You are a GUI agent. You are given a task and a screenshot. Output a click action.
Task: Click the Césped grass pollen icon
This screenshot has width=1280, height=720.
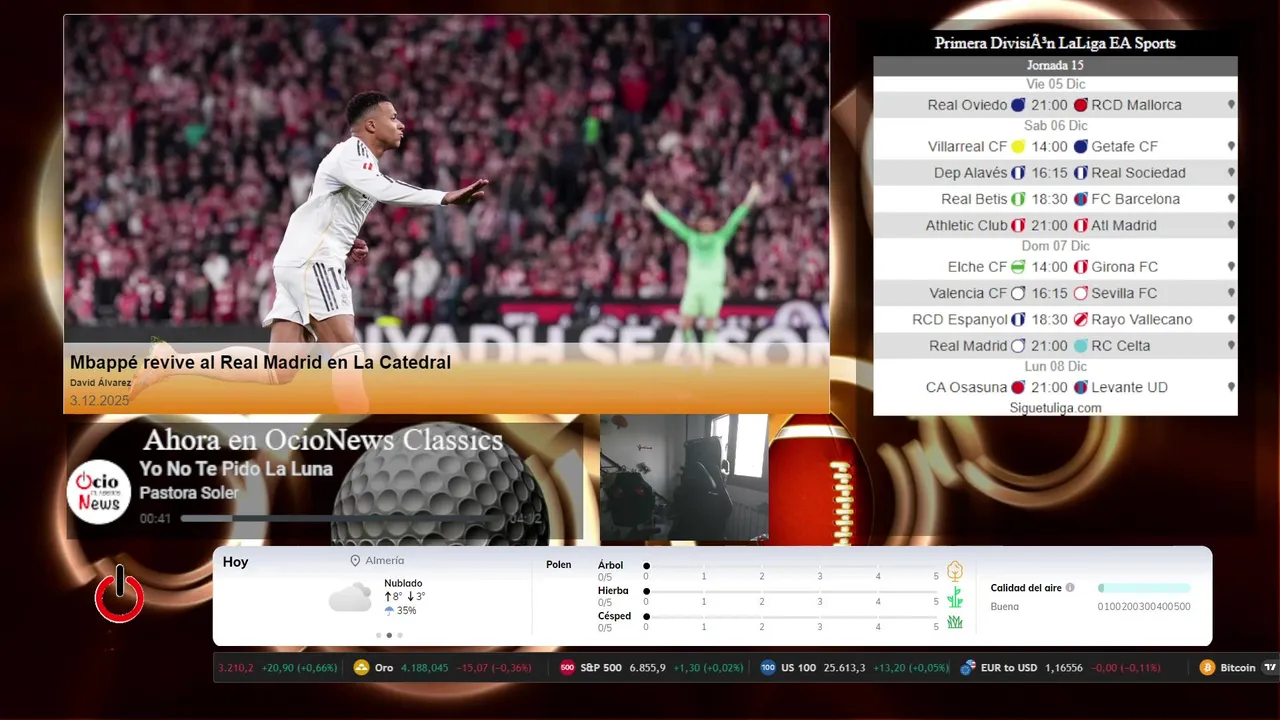click(x=955, y=622)
